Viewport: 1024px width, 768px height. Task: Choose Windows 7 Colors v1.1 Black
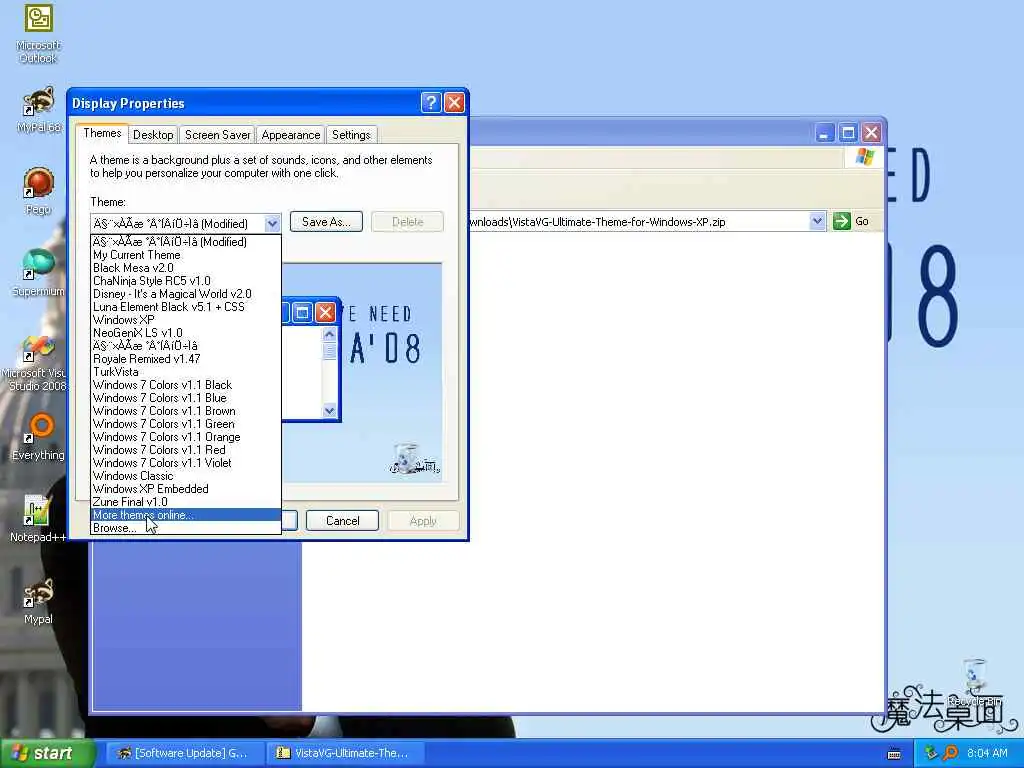coord(185,385)
